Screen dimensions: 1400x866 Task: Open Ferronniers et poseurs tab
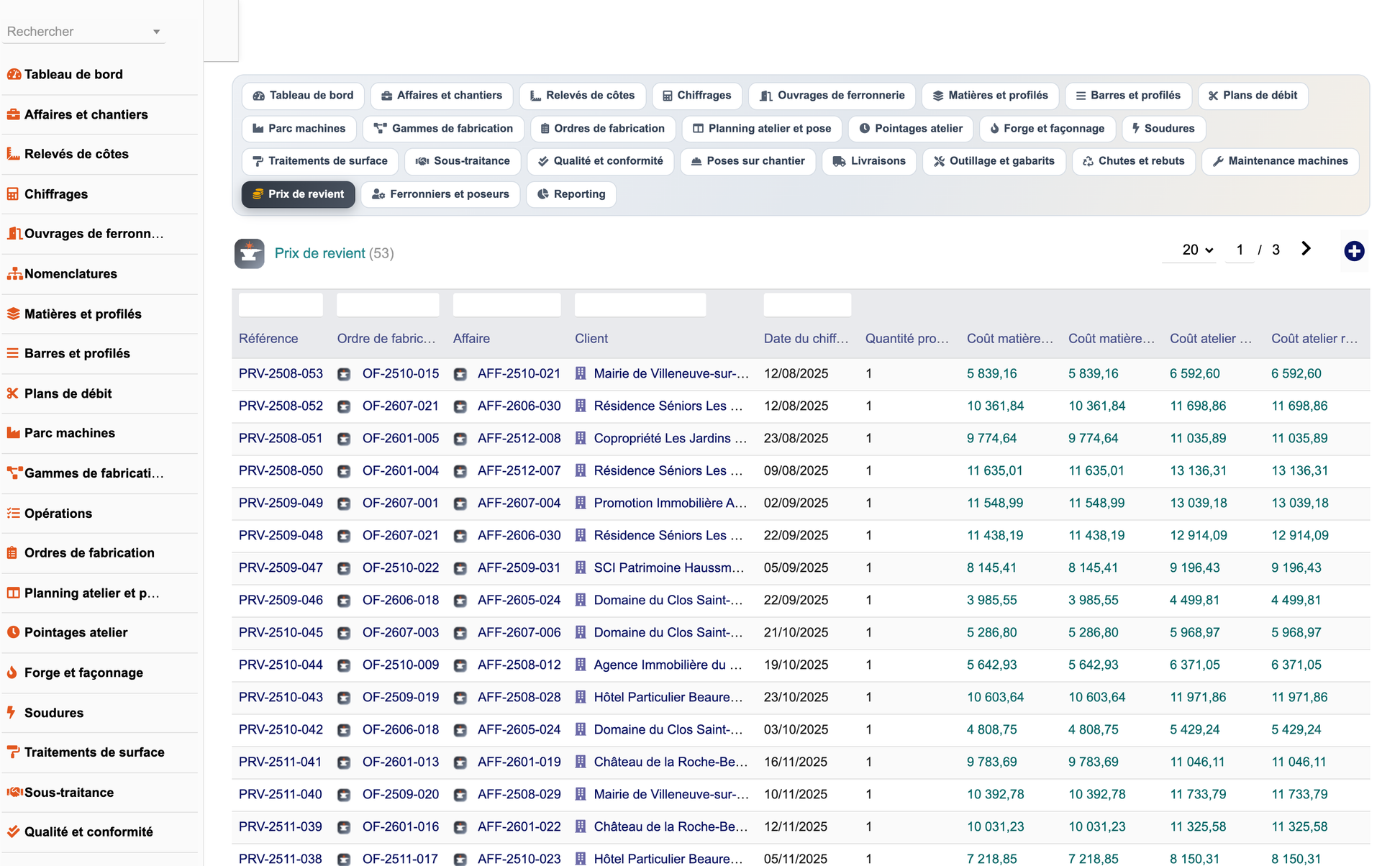(x=440, y=194)
